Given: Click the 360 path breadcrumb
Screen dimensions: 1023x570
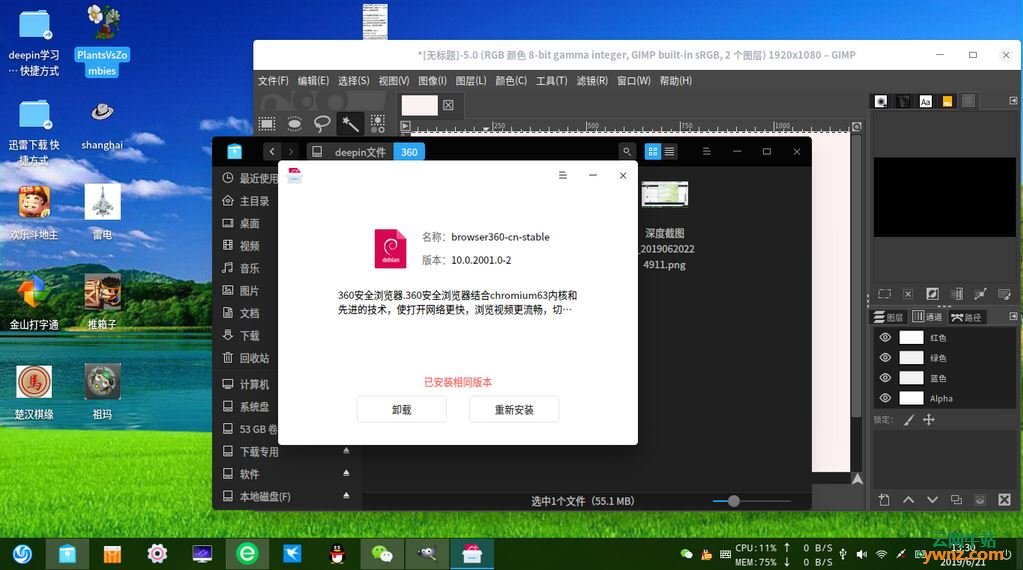Looking at the screenshot, I should [409, 152].
